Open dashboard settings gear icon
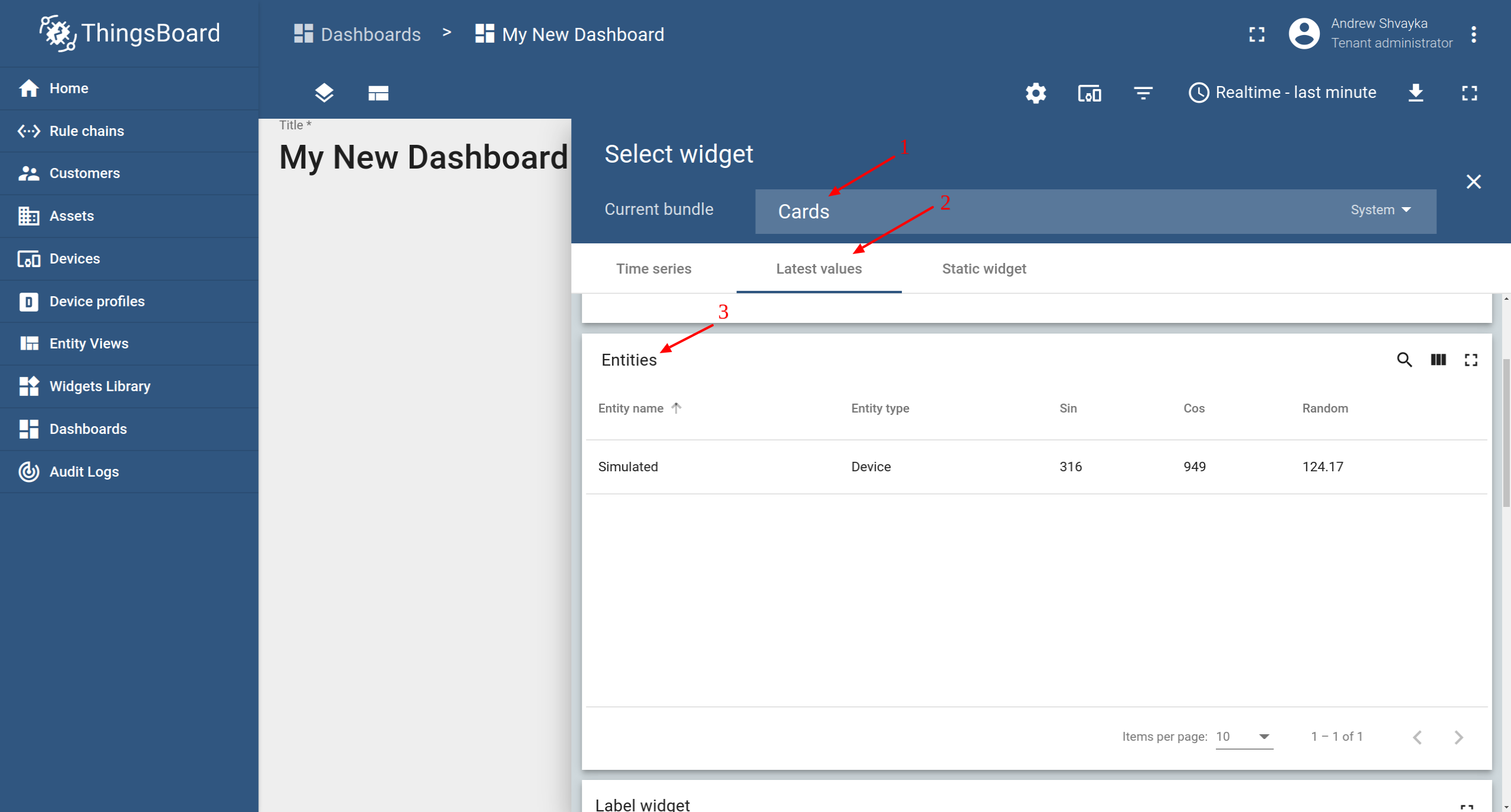Image resolution: width=1511 pixels, height=812 pixels. click(x=1035, y=93)
